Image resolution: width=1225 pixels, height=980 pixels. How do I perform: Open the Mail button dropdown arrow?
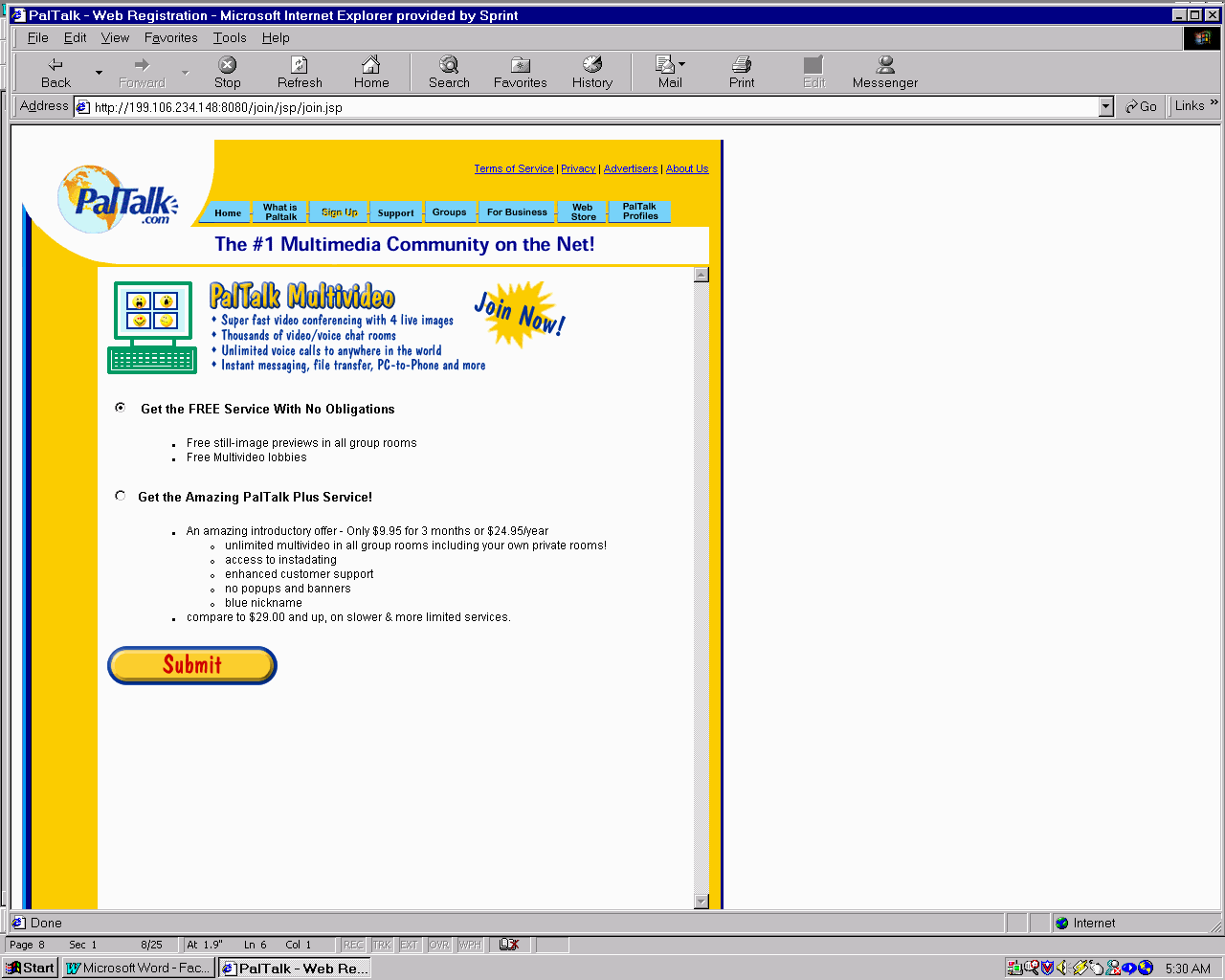pyautogui.click(x=681, y=64)
